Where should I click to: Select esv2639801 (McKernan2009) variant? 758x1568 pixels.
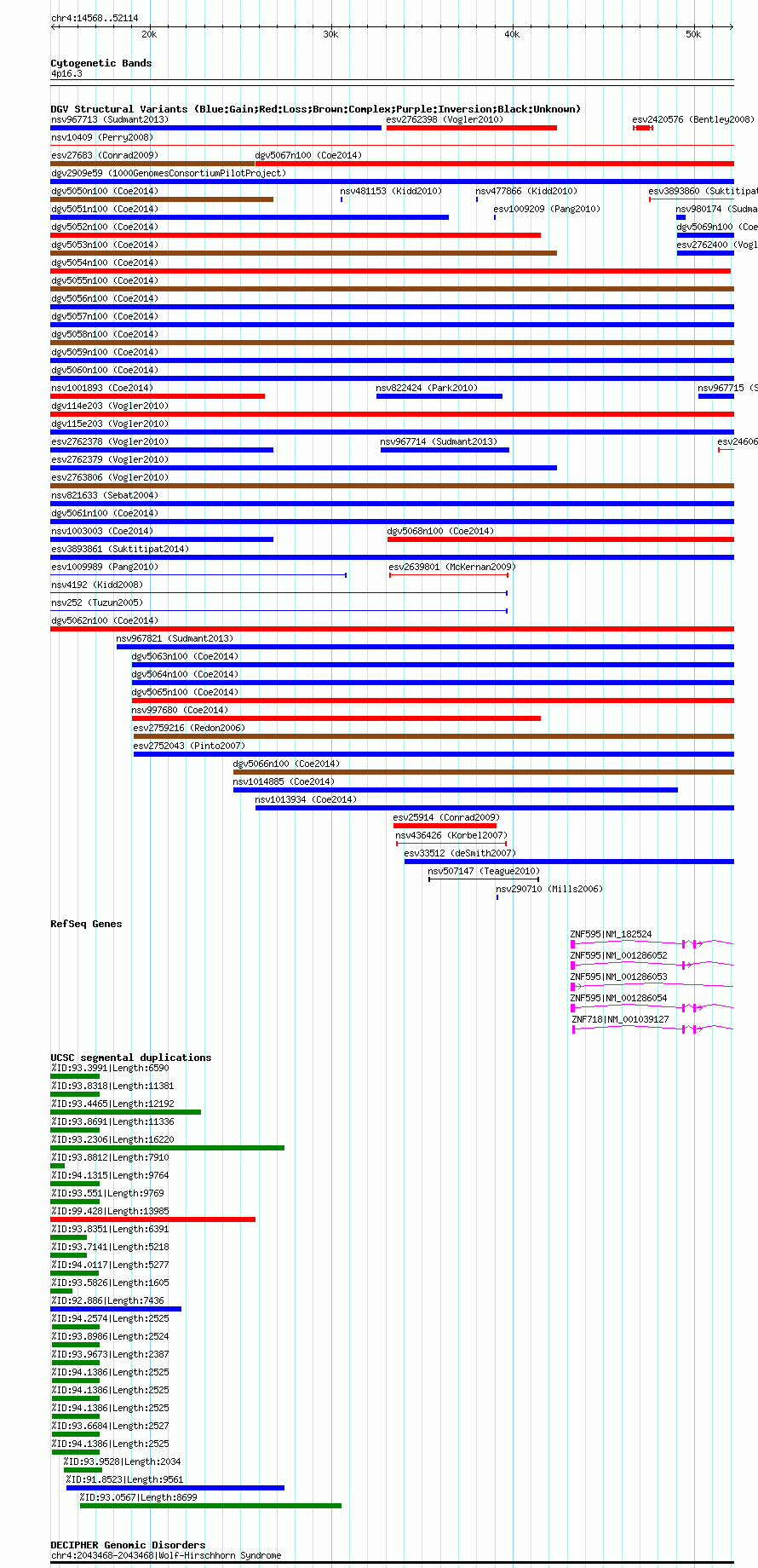pyautogui.click(x=449, y=575)
